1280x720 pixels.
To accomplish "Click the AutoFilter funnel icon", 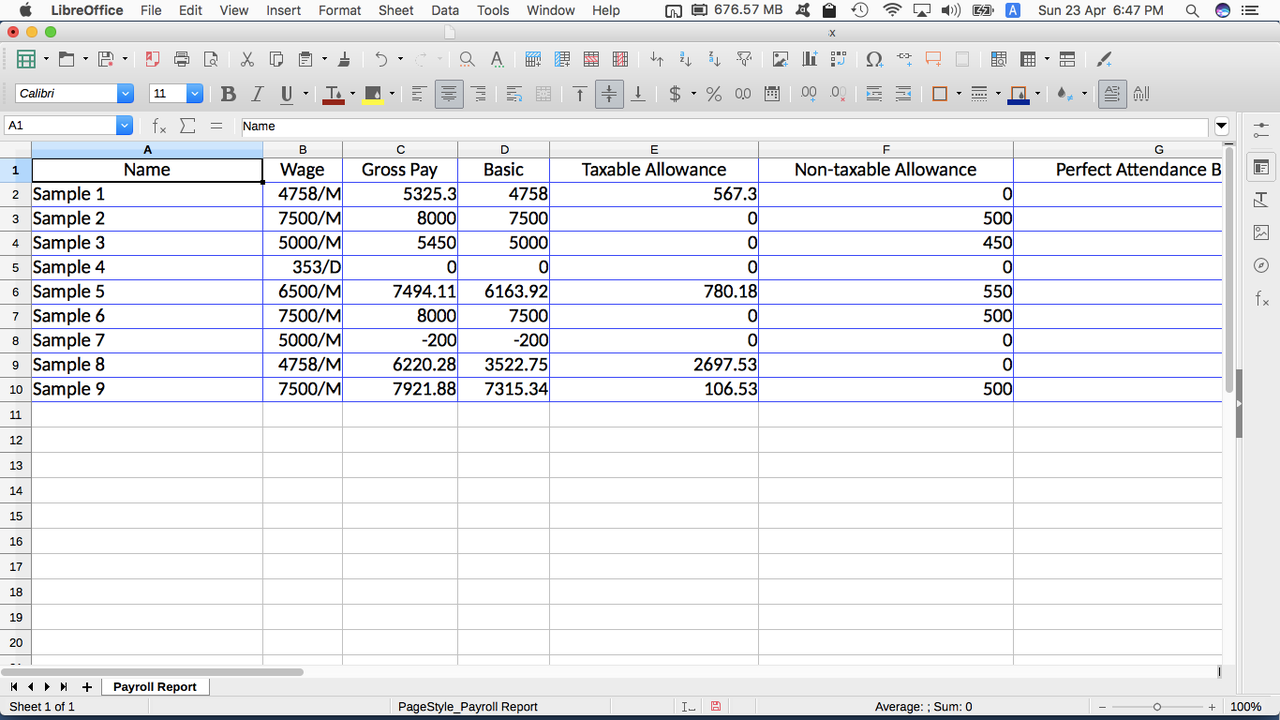I will [743, 59].
